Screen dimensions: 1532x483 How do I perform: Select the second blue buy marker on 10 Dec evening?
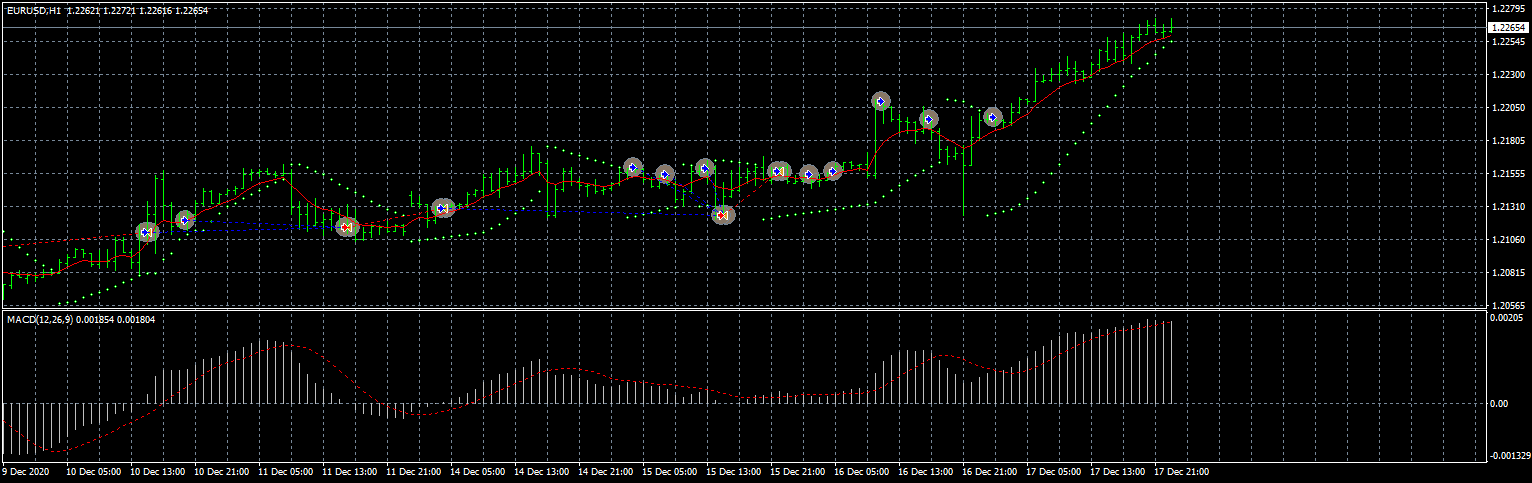184,220
